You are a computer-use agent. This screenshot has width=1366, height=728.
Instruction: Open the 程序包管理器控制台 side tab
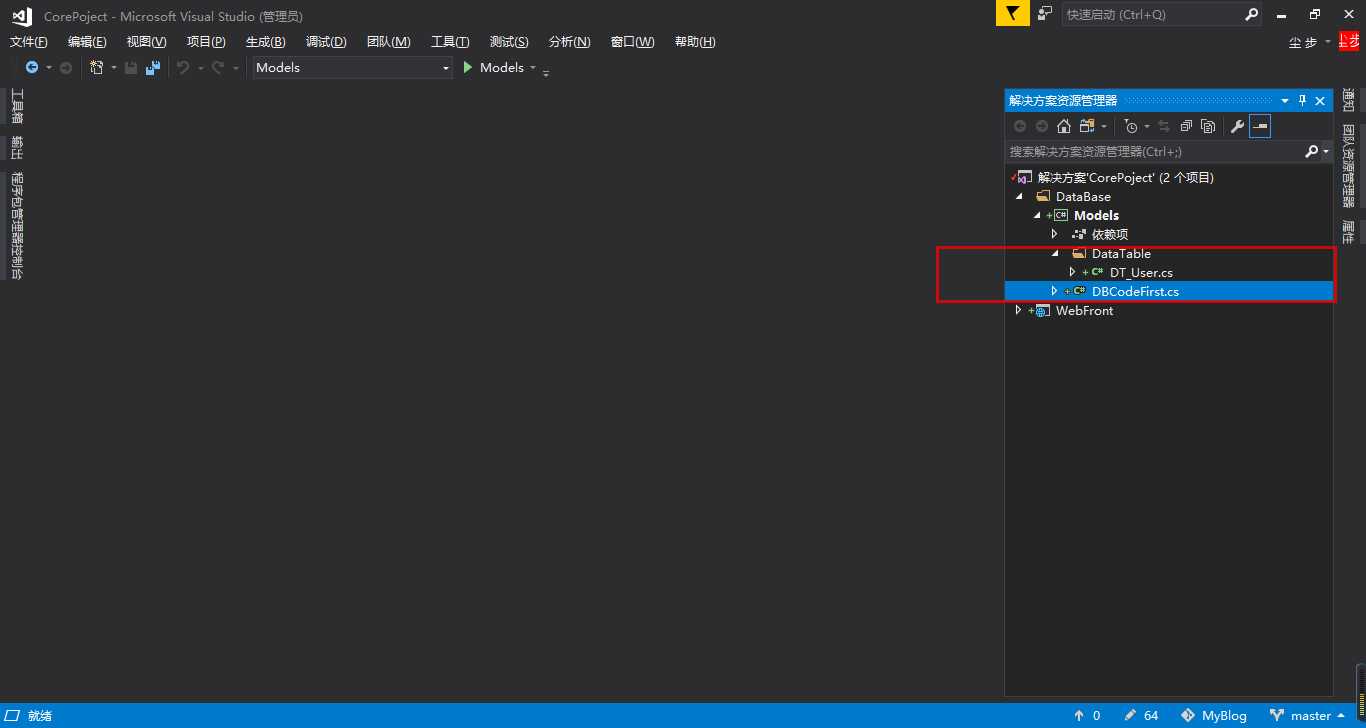coord(16,226)
